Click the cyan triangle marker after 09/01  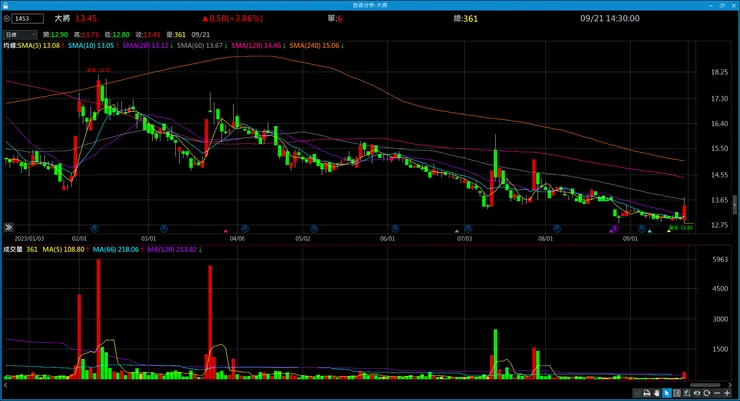pyautogui.click(x=649, y=231)
